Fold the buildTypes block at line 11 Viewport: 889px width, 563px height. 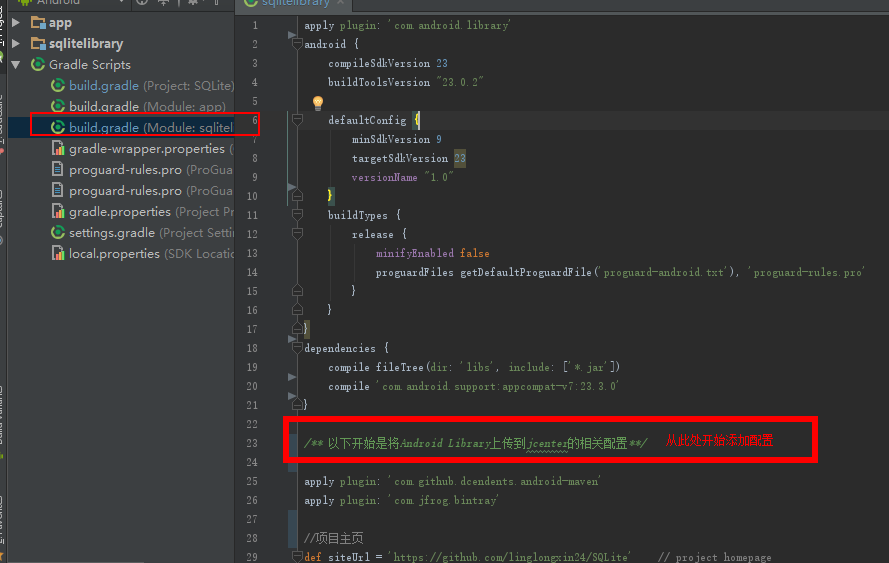pyautogui.click(x=297, y=214)
